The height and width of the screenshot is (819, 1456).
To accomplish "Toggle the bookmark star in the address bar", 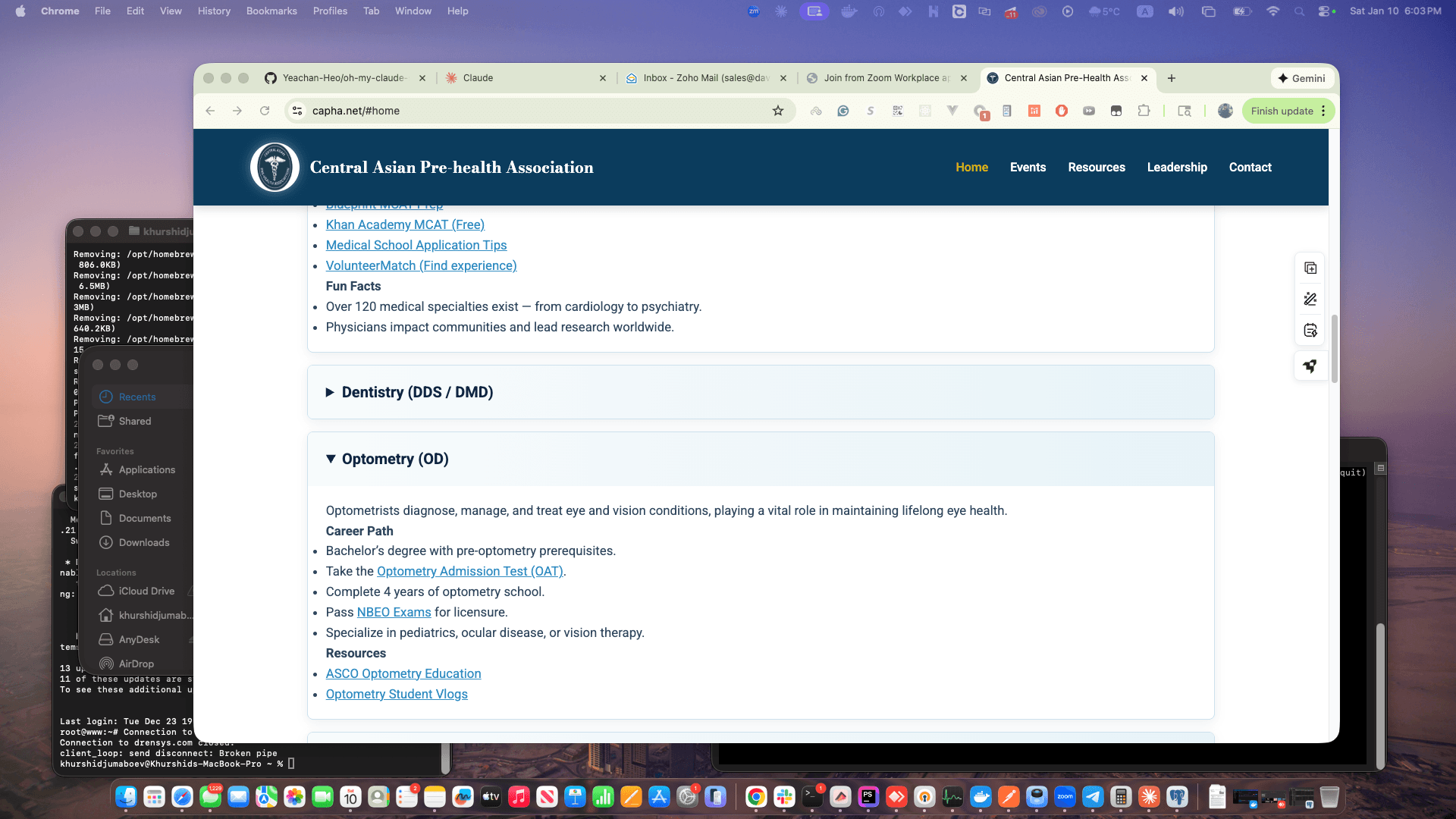I will (x=778, y=111).
